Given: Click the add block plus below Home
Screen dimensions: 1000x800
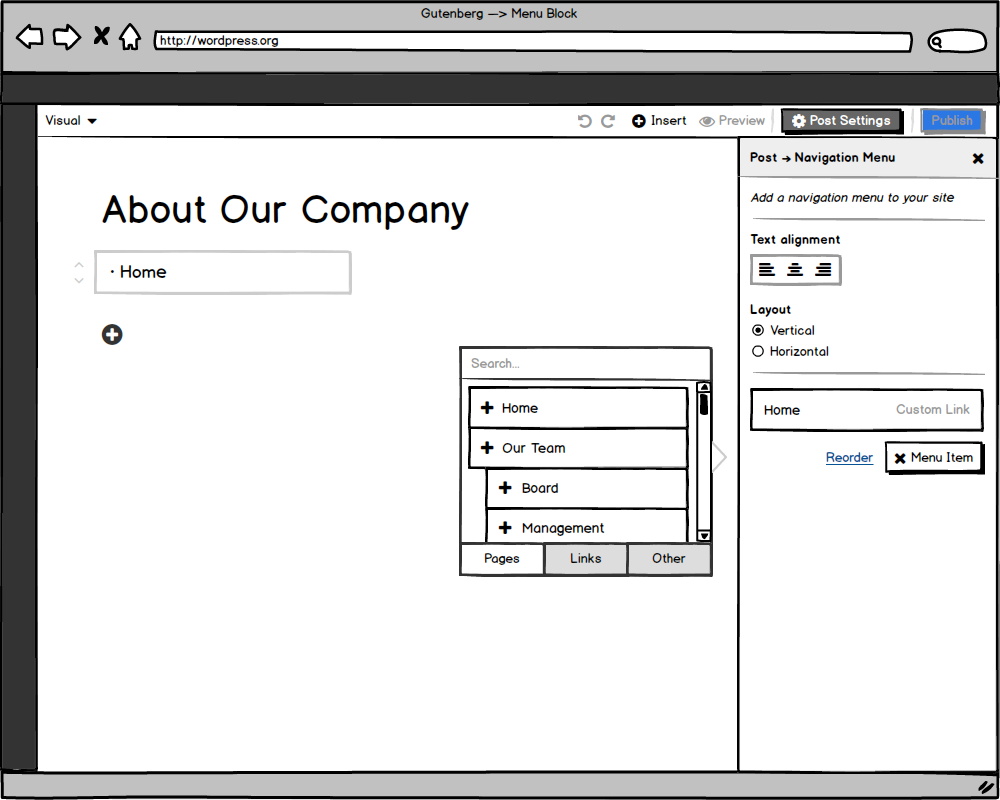Looking at the screenshot, I should (x=112, y=334).
